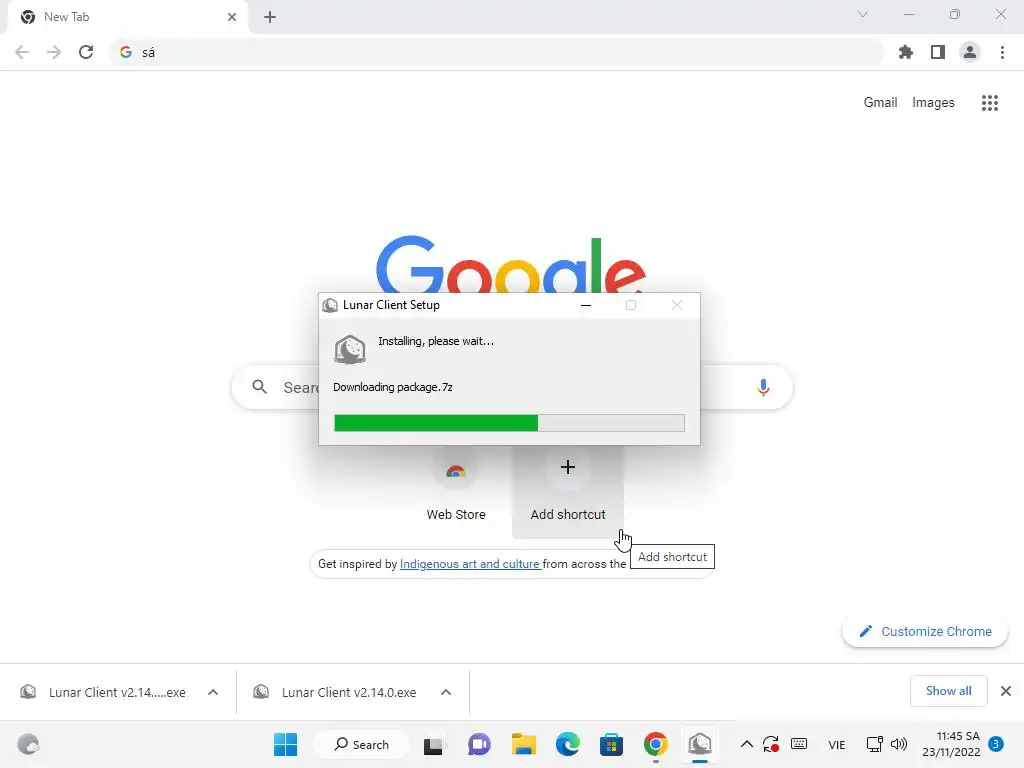Click 'Installing, please wait...' text
This screenshot has width=1024, height=768.
[x=436, y=341]
